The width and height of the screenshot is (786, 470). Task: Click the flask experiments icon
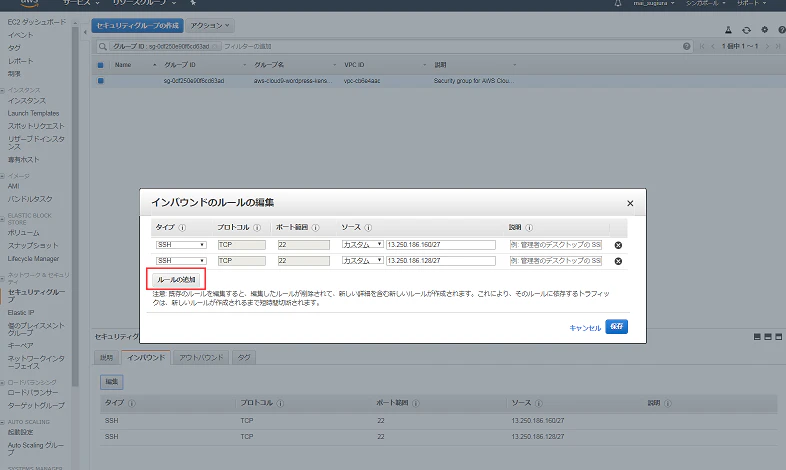pos(728,30)
